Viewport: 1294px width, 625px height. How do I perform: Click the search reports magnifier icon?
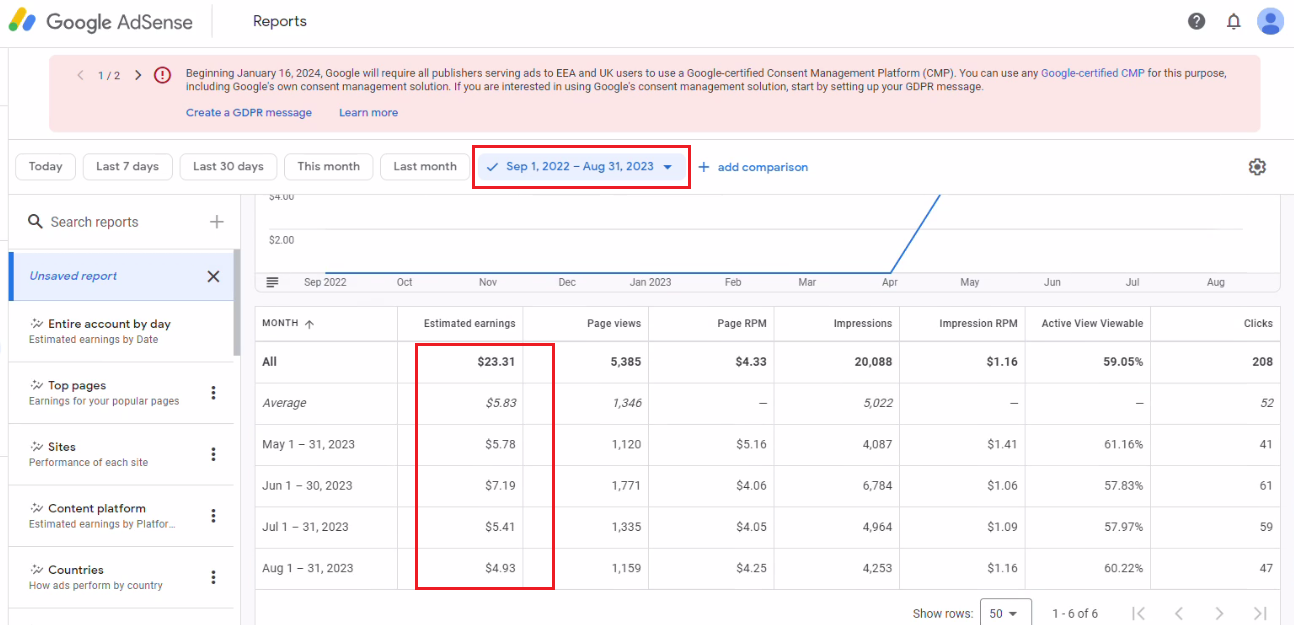pyautogui.click(x=35, y=221)
